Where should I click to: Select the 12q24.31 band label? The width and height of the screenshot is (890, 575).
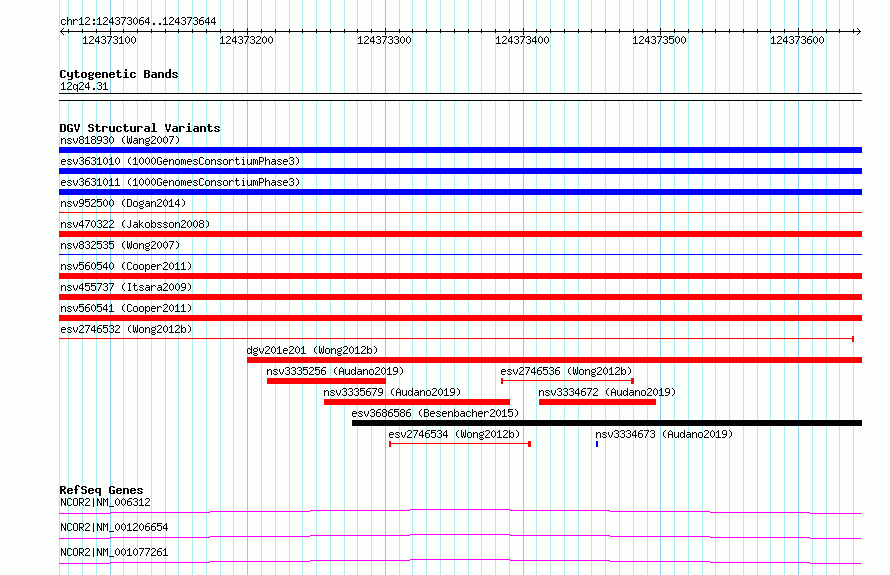84,86
